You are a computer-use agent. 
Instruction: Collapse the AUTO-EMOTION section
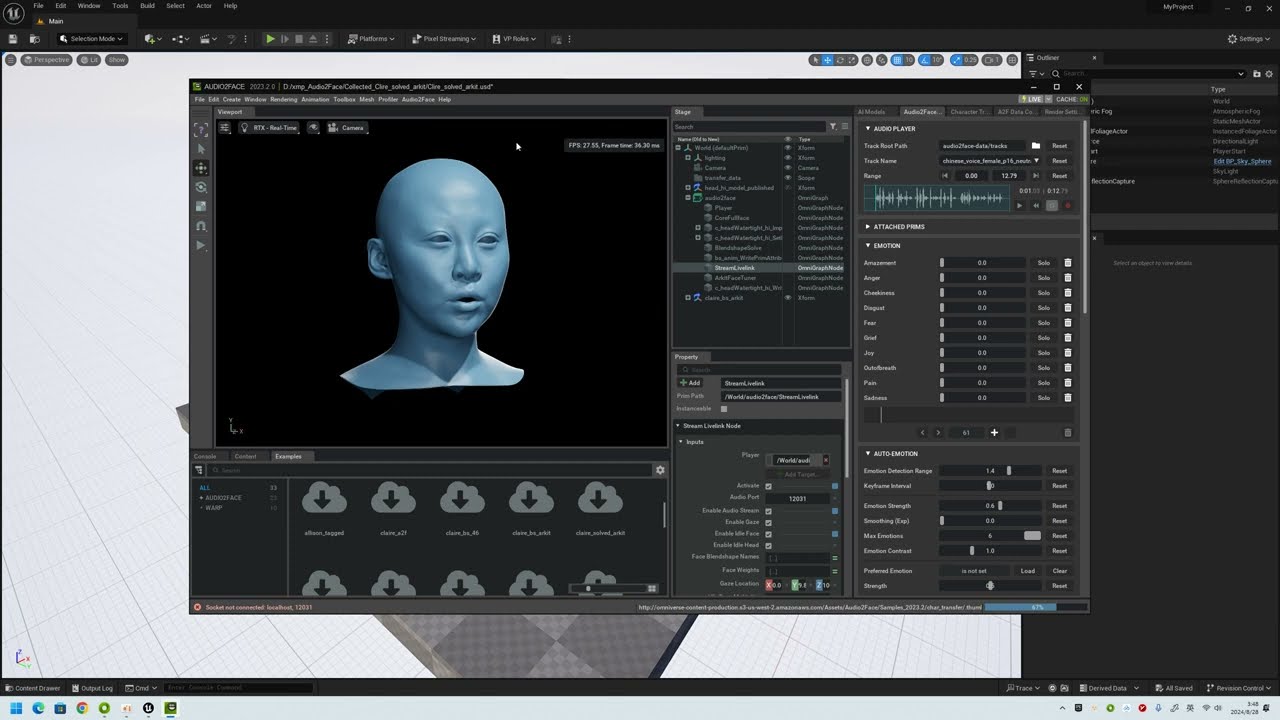coord(868,454)
